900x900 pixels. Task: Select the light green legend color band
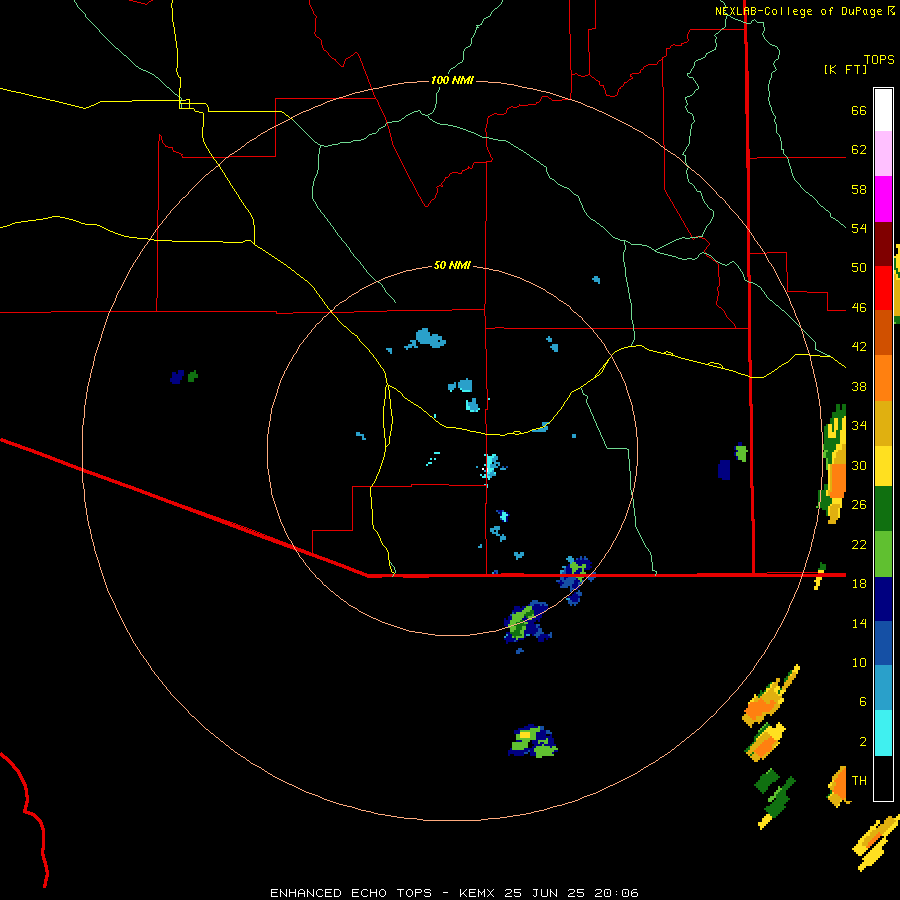[883, 554]
